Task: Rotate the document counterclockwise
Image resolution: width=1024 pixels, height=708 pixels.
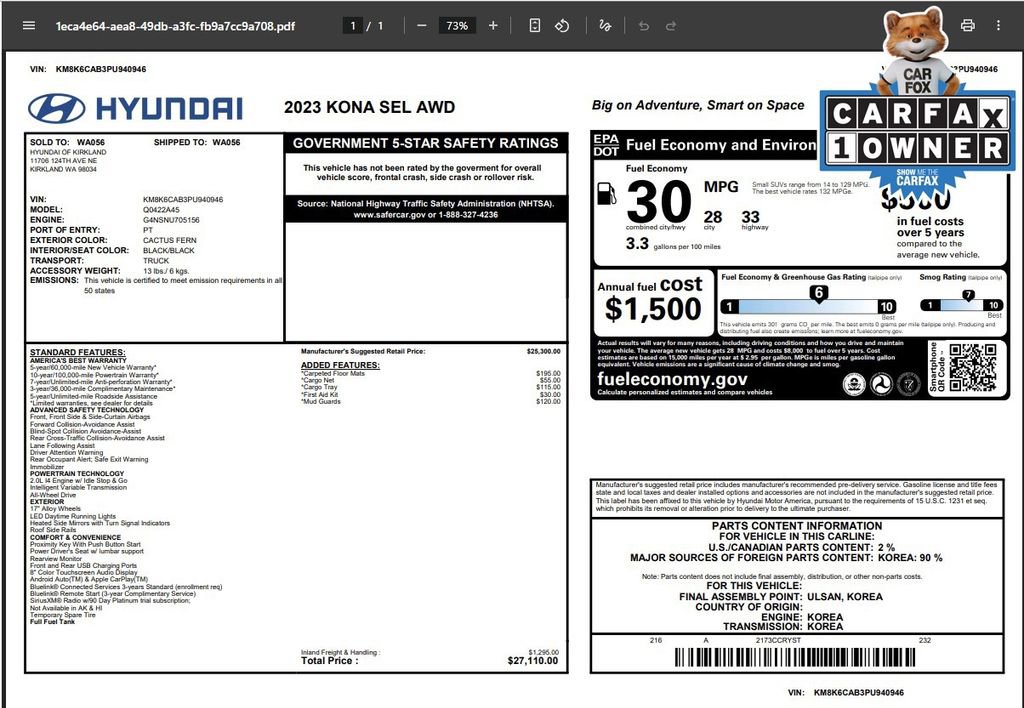Action: pos(562,25)
